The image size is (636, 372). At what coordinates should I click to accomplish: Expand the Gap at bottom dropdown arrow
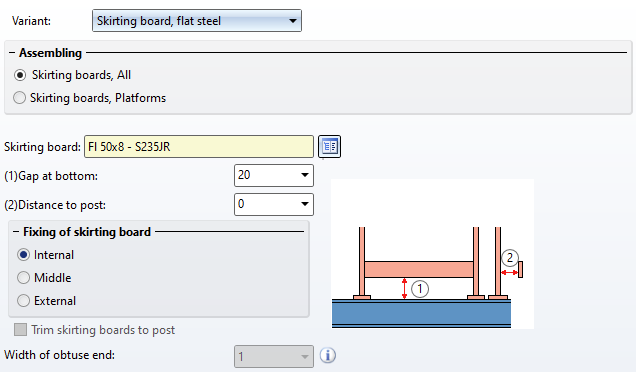[305, 175]
